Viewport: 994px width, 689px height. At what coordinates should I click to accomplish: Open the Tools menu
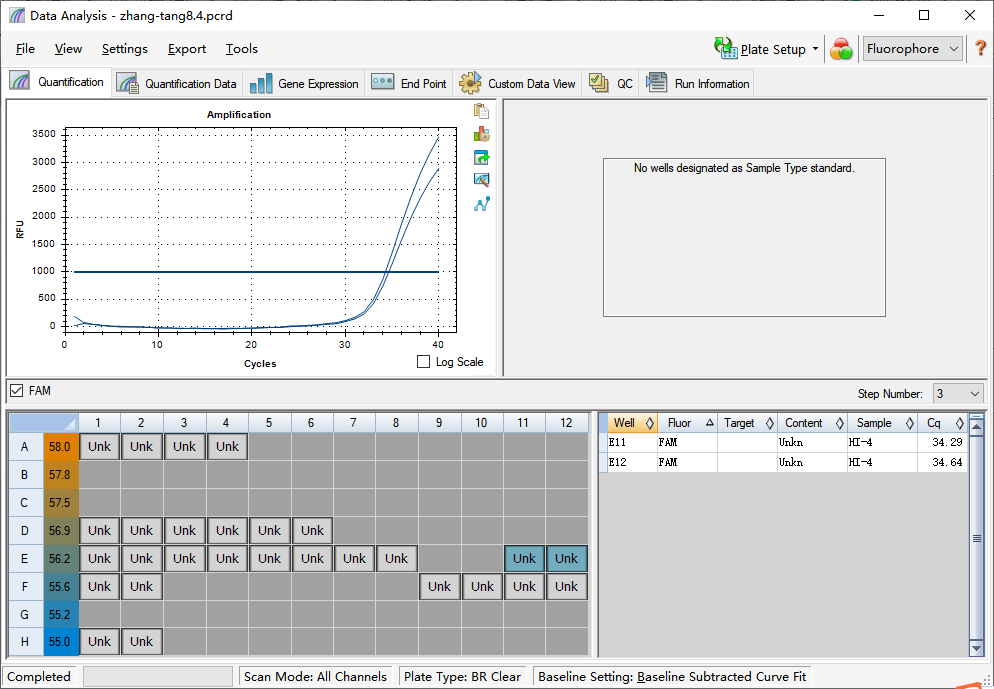pyautogui.click(x=242, y=49)
